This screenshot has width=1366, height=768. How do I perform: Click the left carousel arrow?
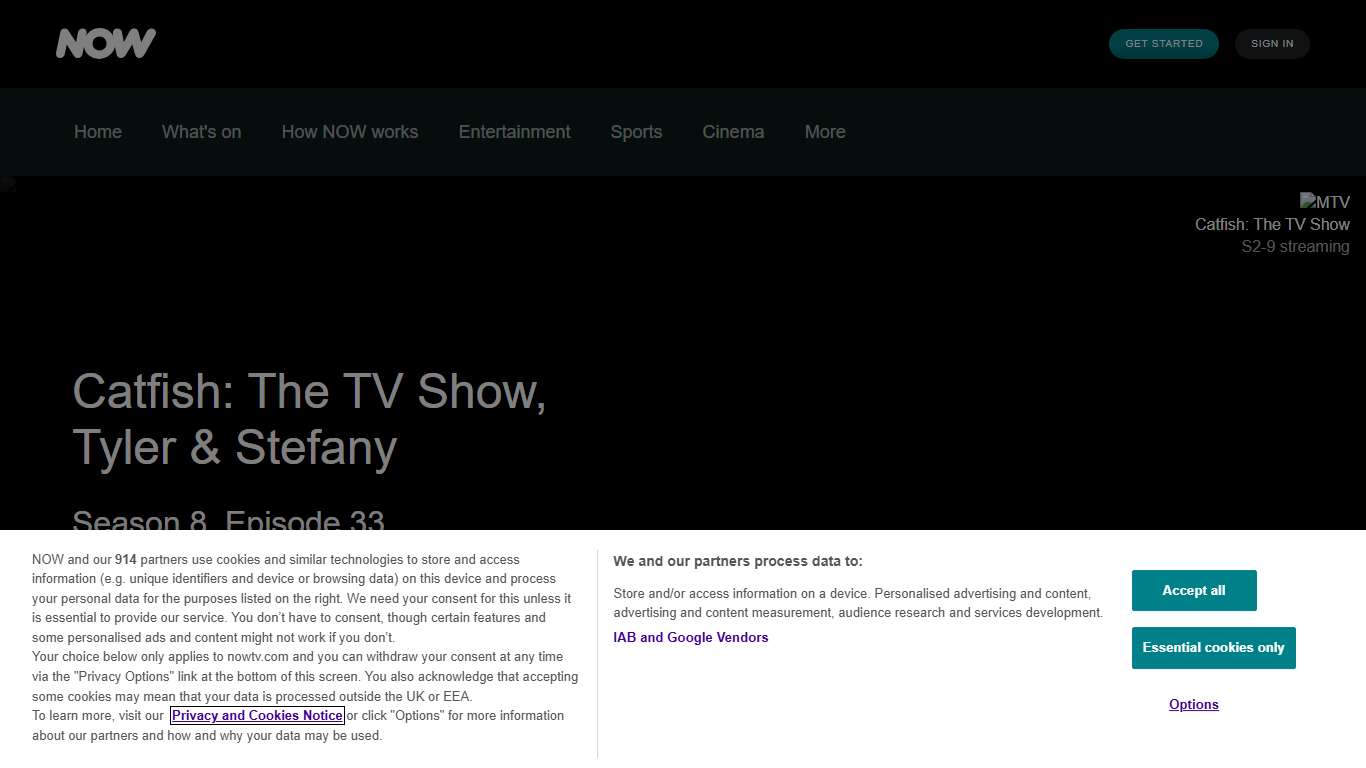tap(8, 183)
